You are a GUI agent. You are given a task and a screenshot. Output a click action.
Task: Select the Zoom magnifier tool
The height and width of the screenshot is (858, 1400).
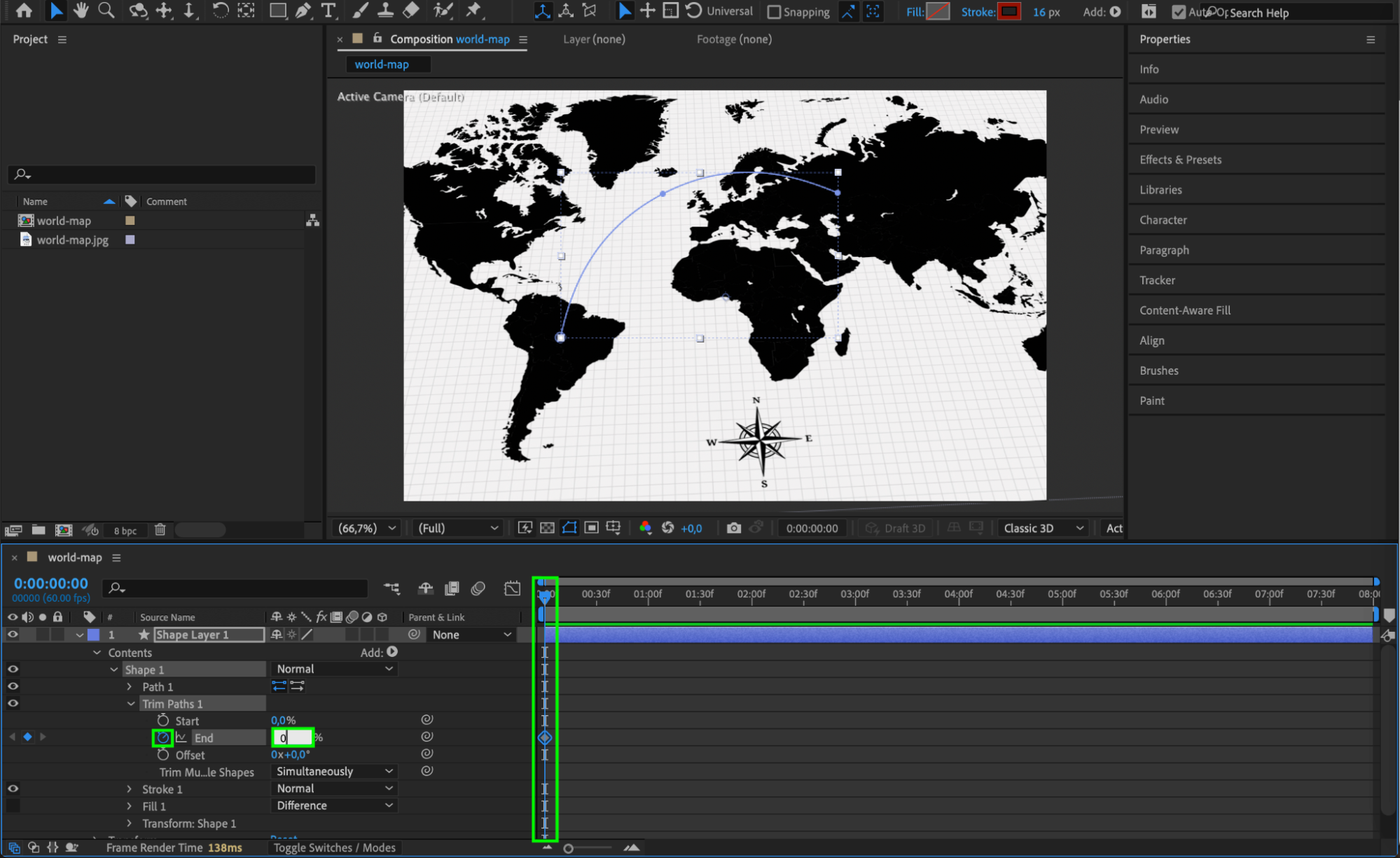tap(106, 11)
